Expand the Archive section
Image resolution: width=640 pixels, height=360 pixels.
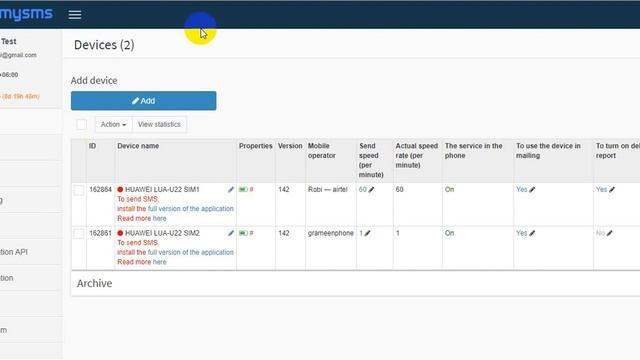click(x=94, y=283)
